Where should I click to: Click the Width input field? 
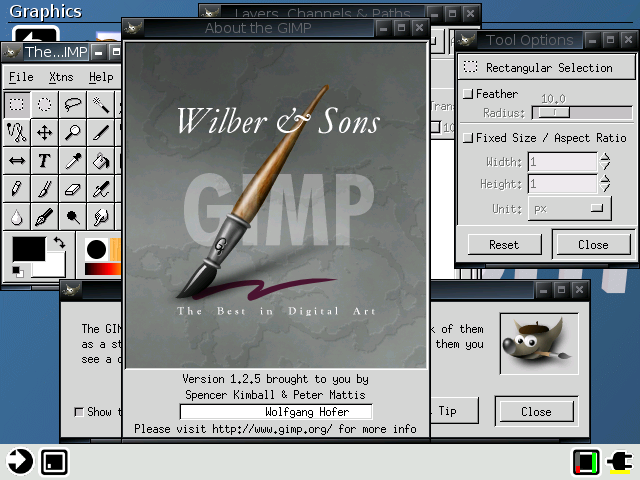[563, 162]
